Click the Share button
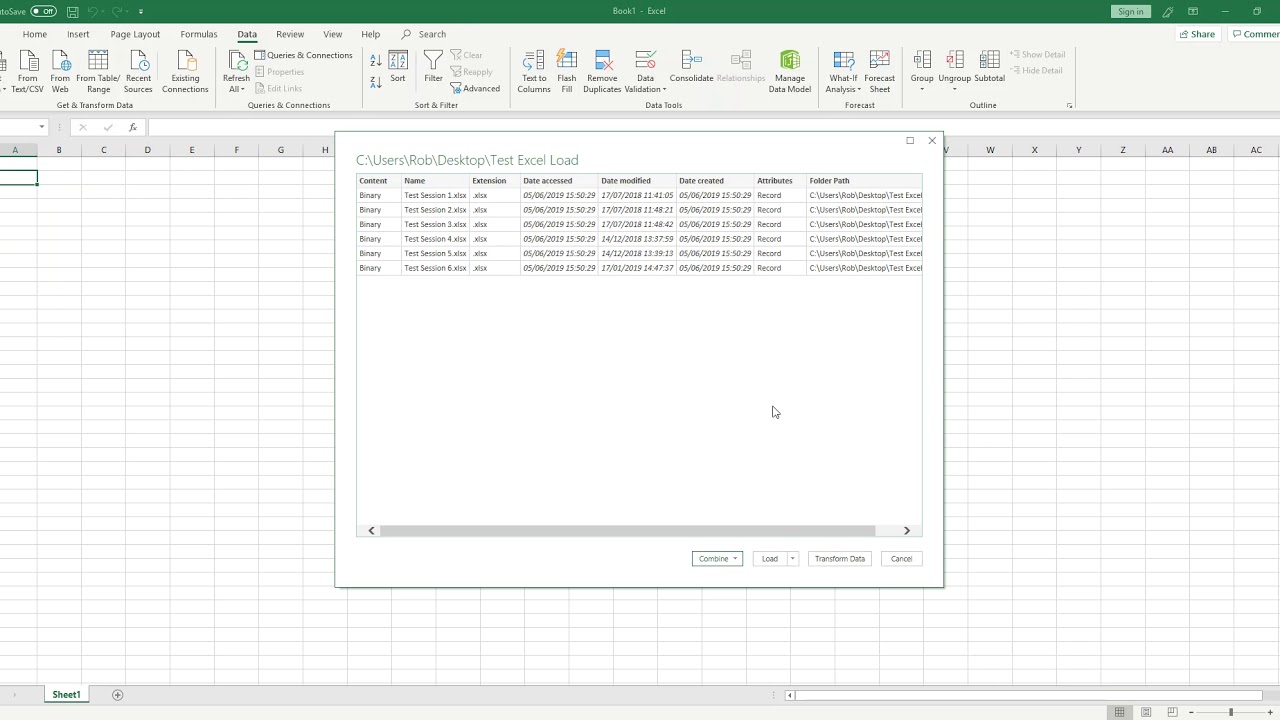 1197,34
